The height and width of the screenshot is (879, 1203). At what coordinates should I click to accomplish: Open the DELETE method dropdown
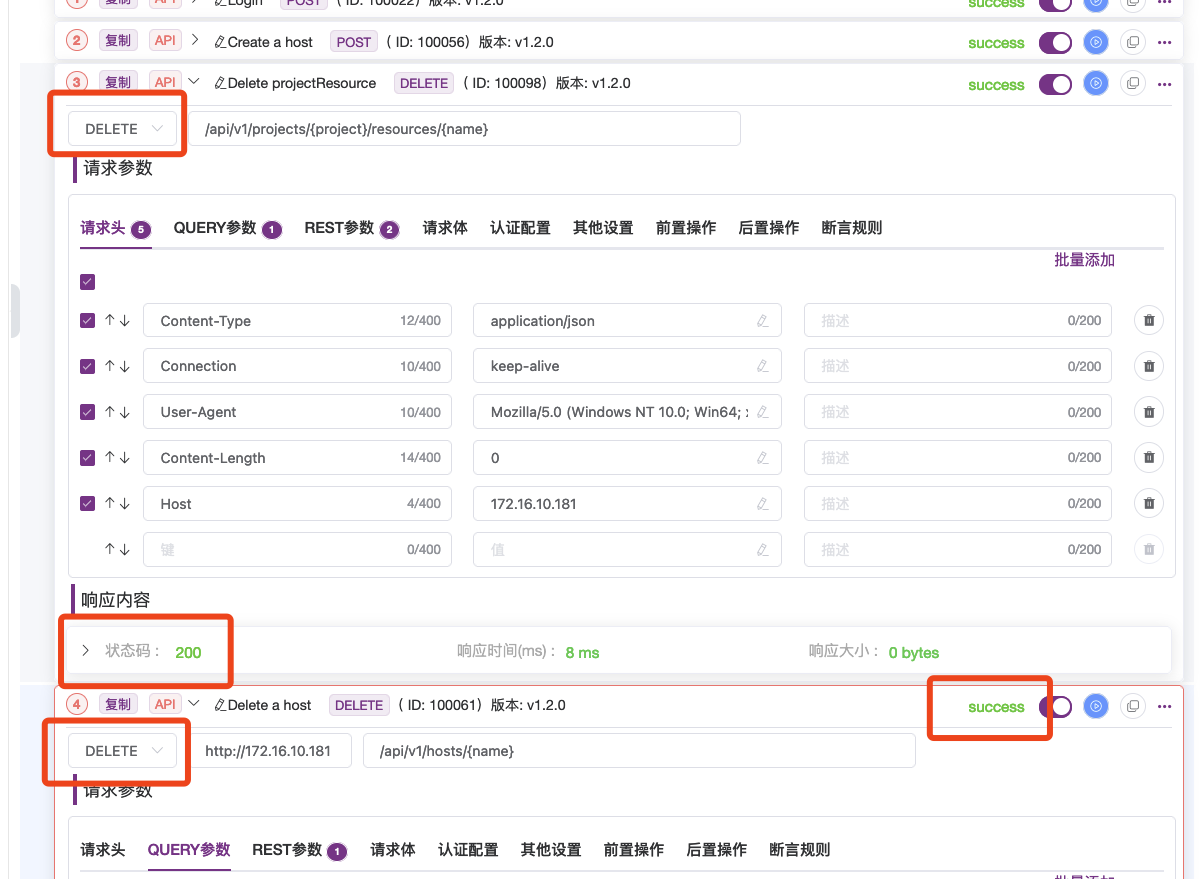116,128
